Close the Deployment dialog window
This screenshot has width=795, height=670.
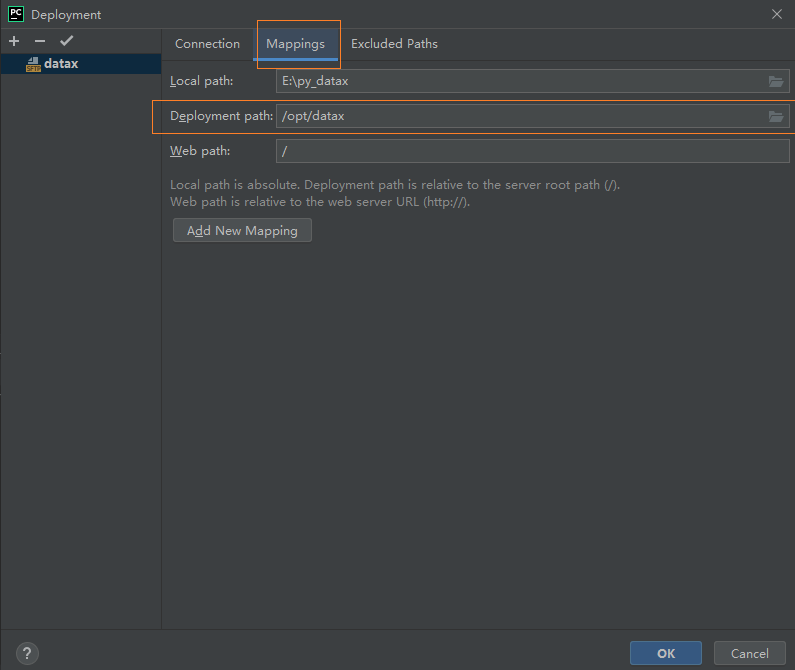777,14
